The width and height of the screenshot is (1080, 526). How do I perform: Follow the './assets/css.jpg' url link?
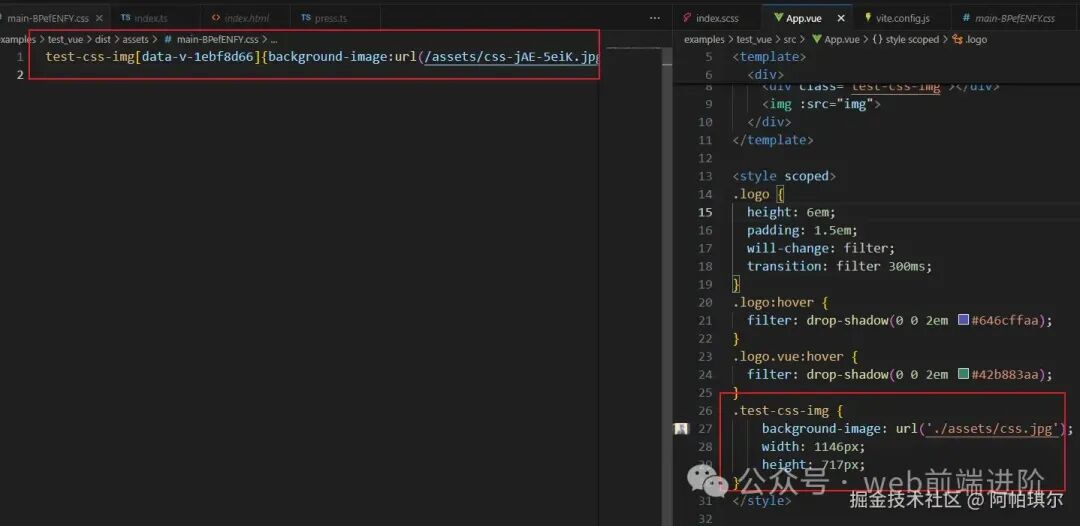(992, 429)
